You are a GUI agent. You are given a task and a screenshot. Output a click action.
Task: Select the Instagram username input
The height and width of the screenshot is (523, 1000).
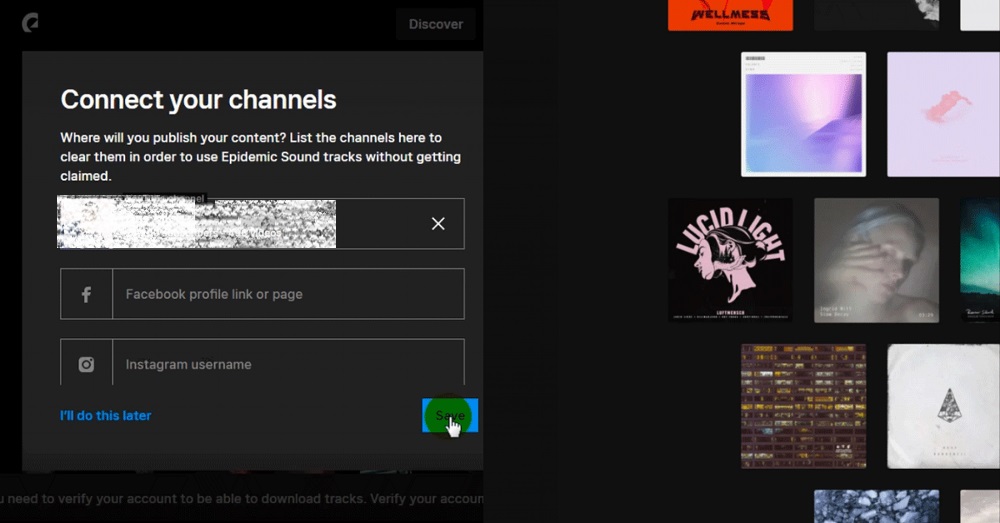click(x=288, y=363)
